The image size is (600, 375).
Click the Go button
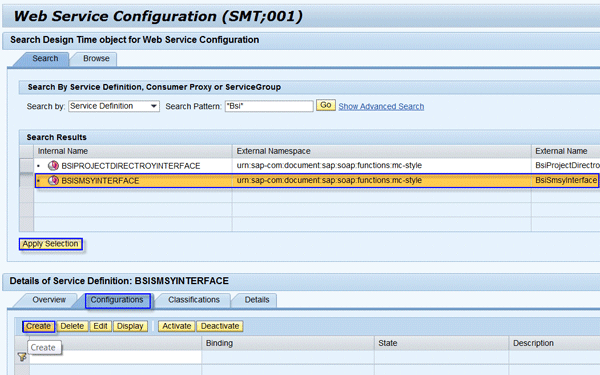click(326, 105)
